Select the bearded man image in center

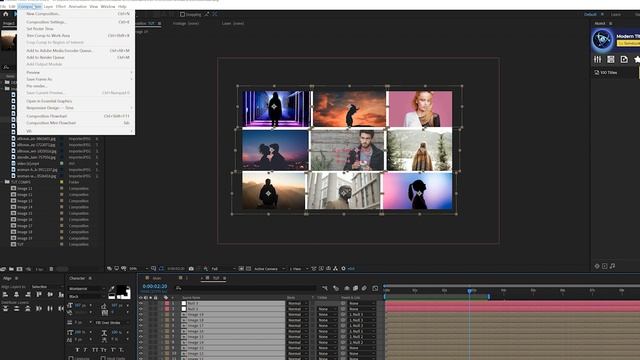coord(347,150)
